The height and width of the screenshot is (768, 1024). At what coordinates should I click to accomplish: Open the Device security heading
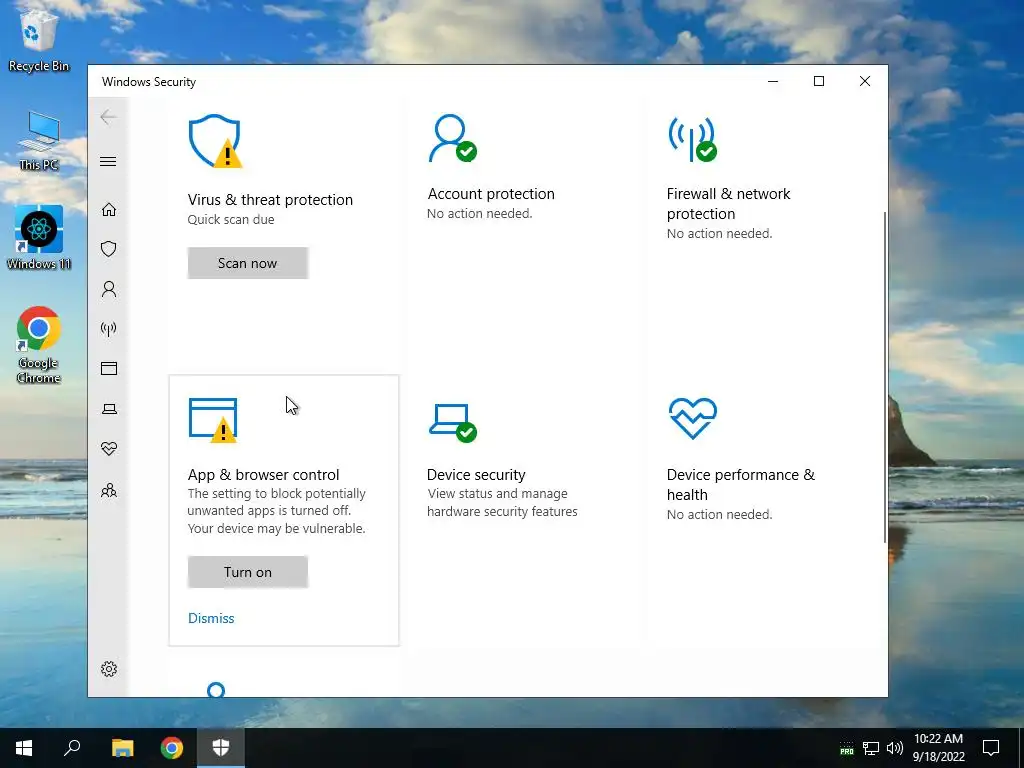476,475
